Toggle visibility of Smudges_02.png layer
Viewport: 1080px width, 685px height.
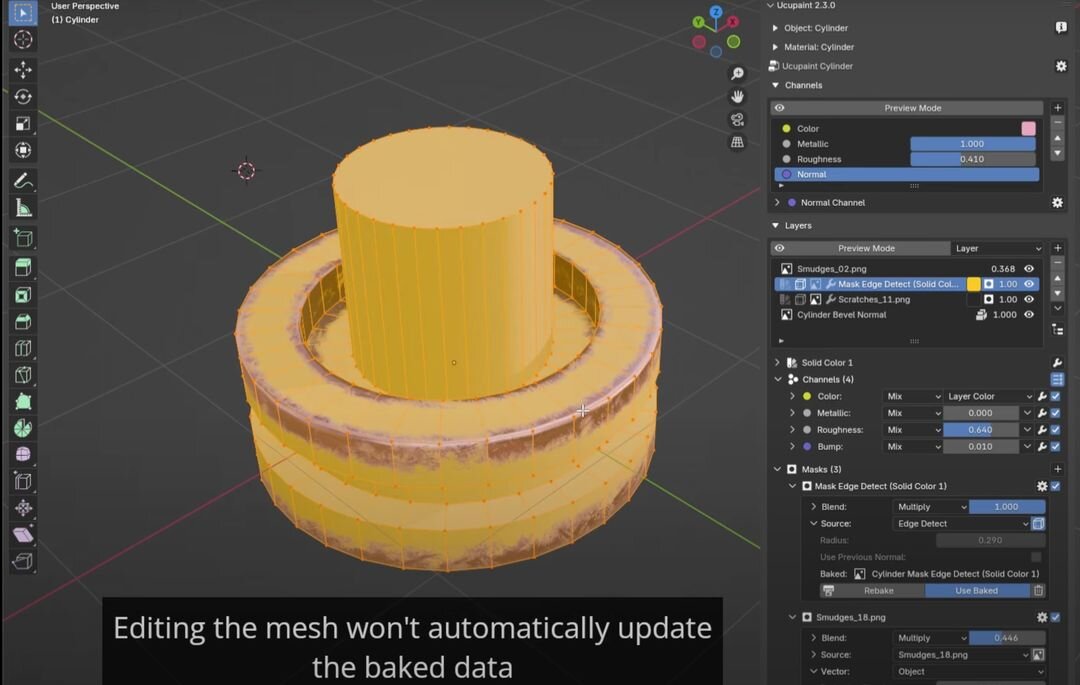tap(1029, 269)
